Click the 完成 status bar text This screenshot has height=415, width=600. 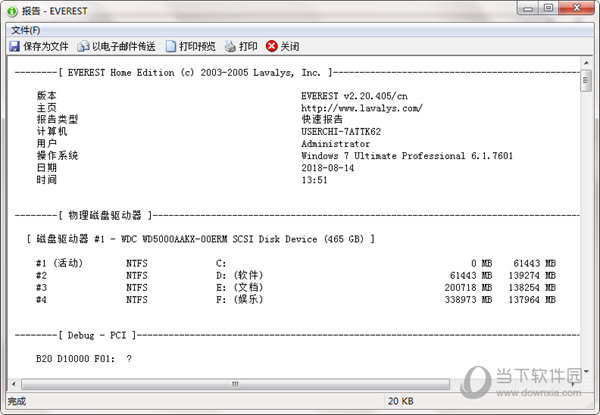coord(17,401)
